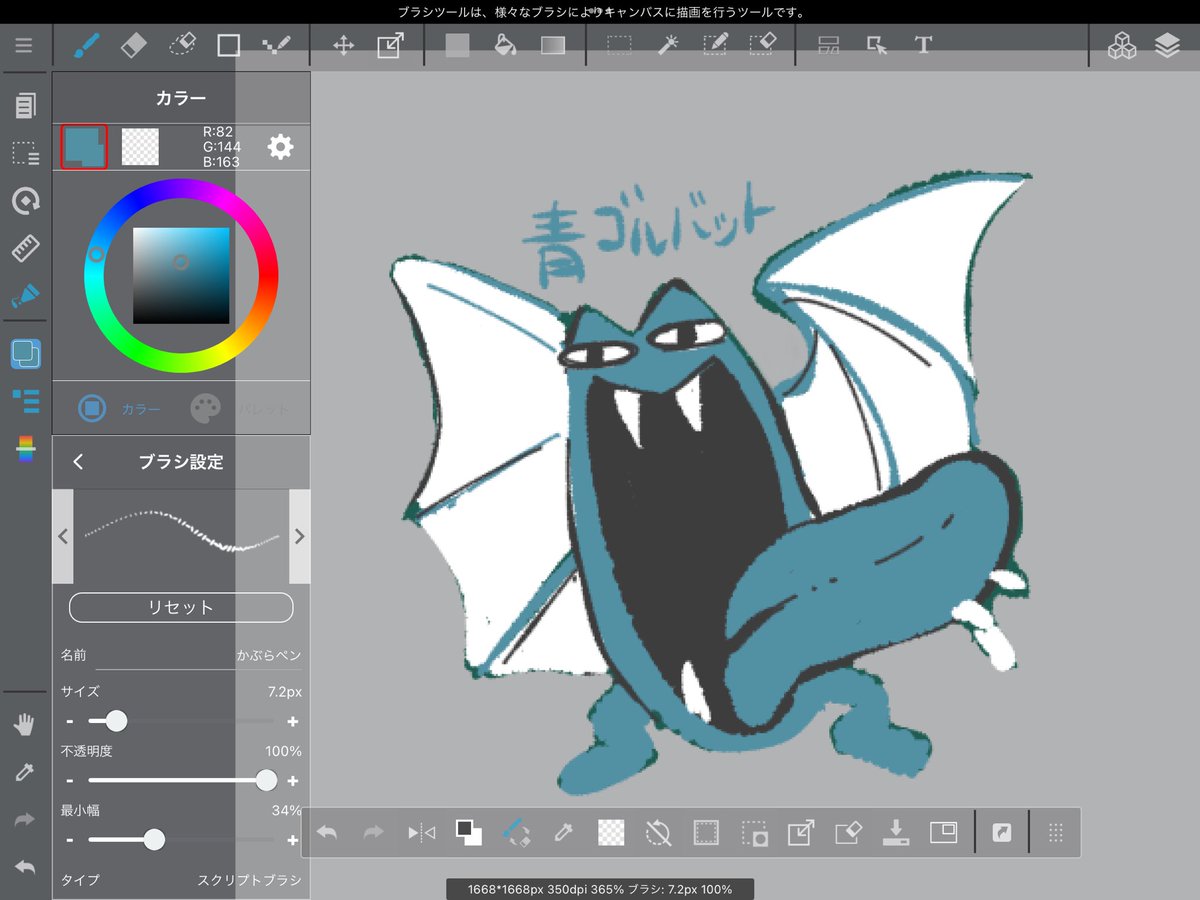Increase brush サイズ with plus
Image resolution: width=1200 pixels, height=900 pixels.
pyautogui.click(x=293, y=721)
